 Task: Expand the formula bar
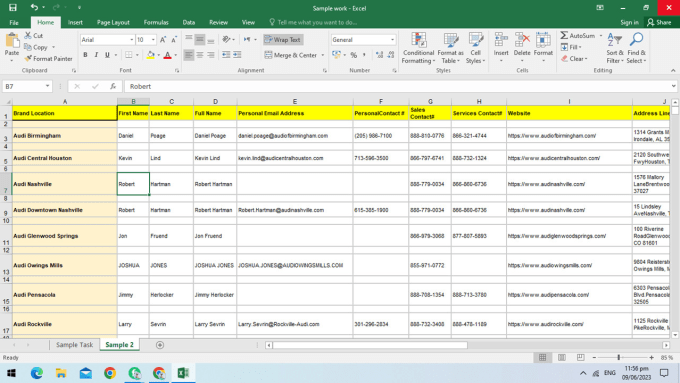[x=673, y=86]
